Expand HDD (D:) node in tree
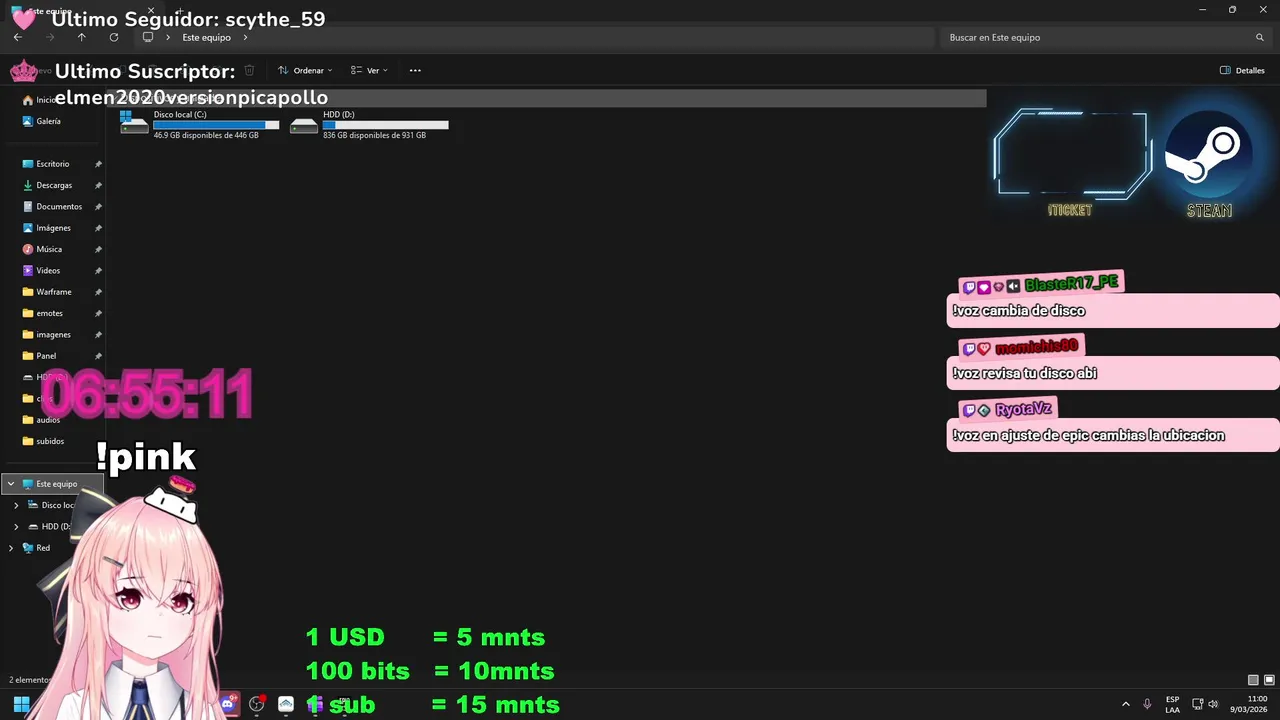The width and height of the screenshot is (1280, 720). (16, 527)
